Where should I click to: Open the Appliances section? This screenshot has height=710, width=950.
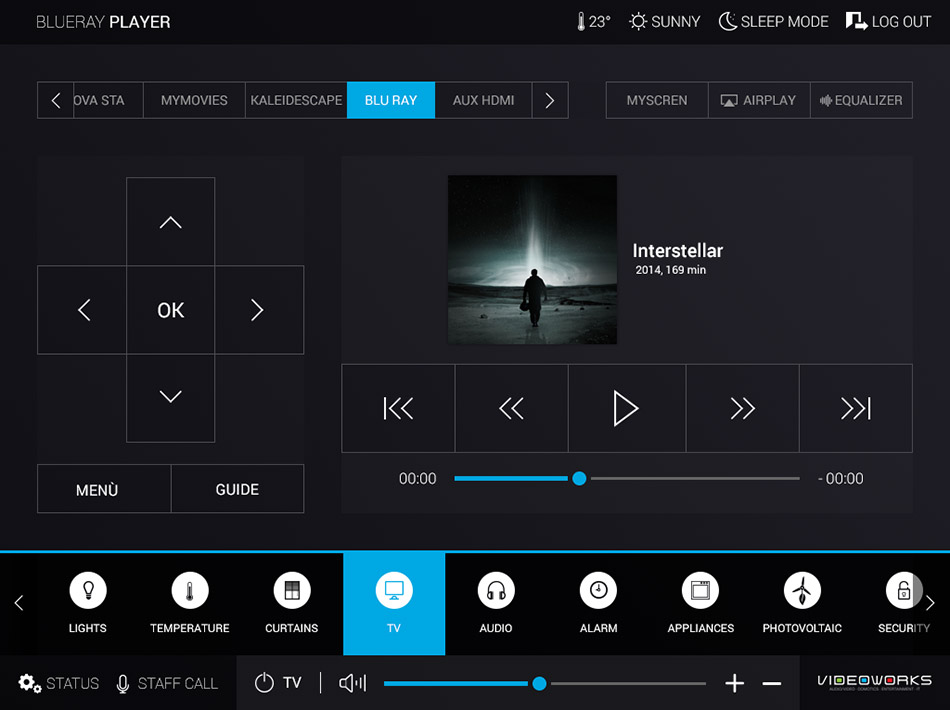pyautogui.click(x=700, y=603)
